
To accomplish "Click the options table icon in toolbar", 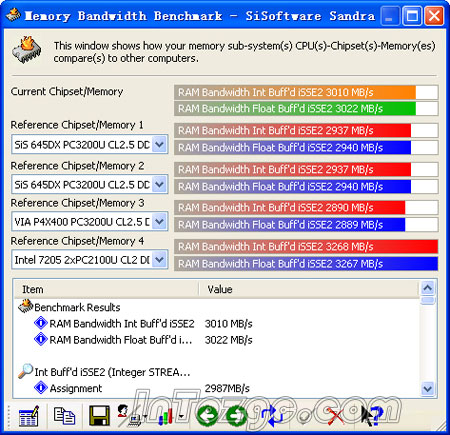I will (29, 416).
